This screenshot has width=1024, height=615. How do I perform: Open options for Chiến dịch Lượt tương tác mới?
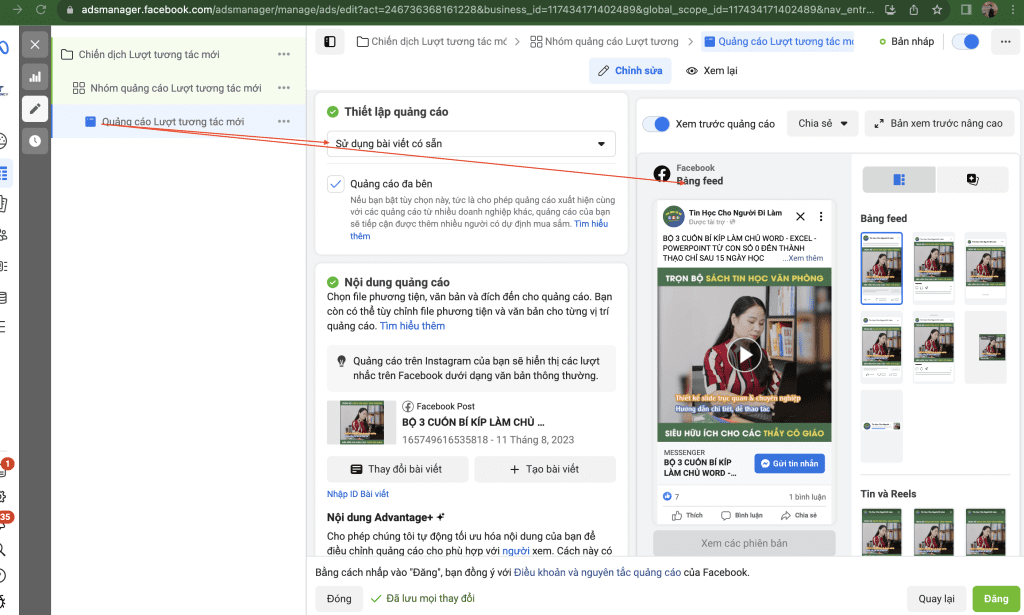click(283, 54)
